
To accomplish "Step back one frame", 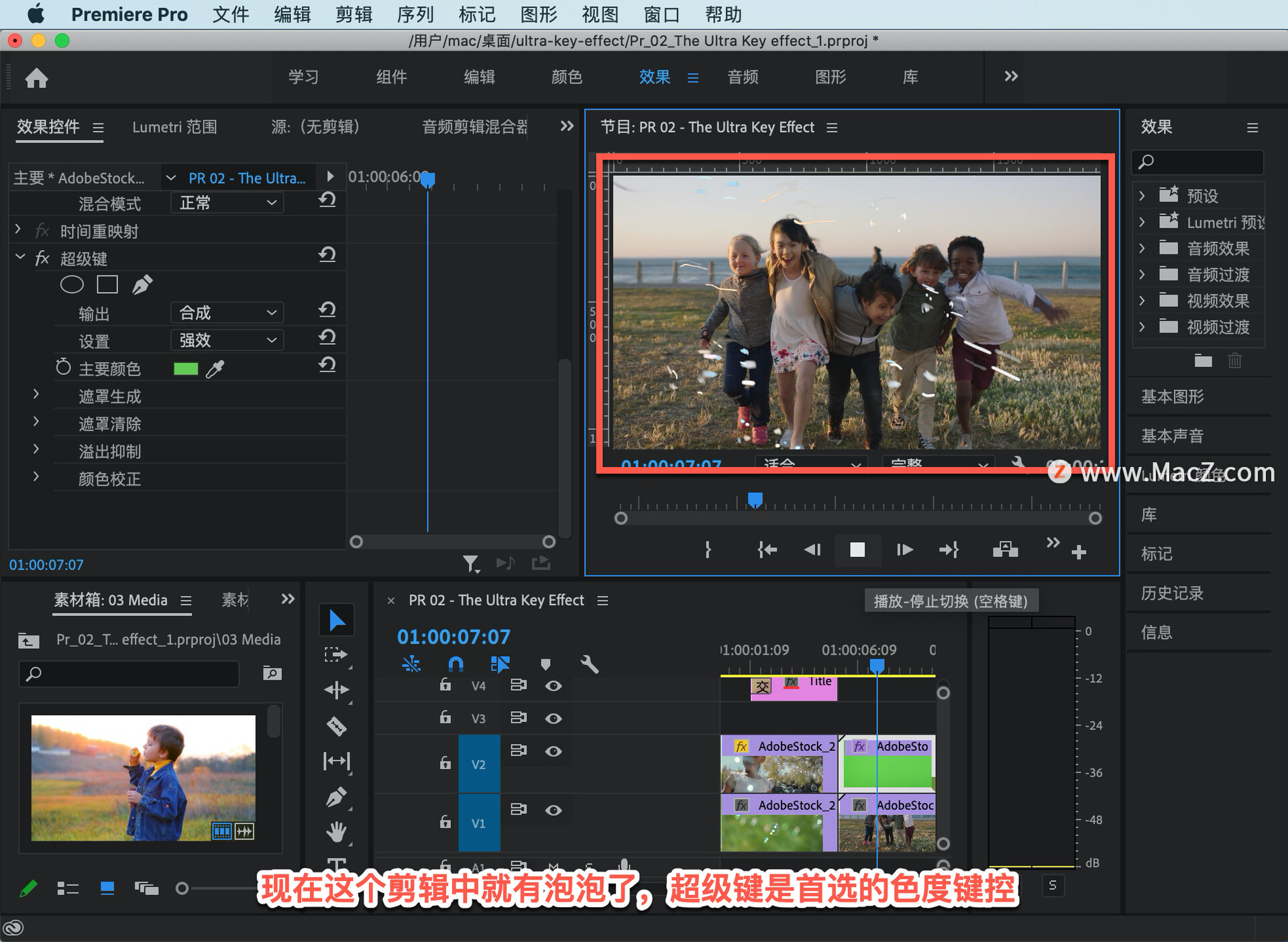I will point(812,550).
